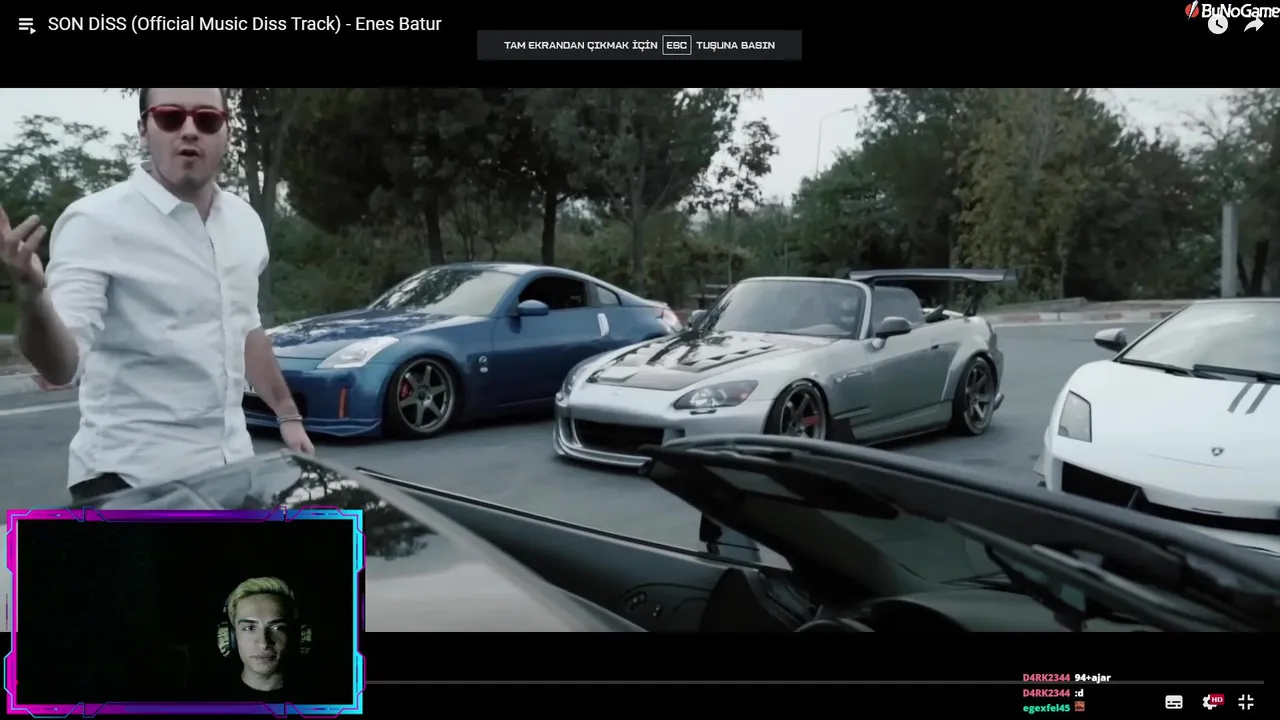Toggle subtitles/captions button
Screen dimensions: 1280x720
click(x=1174, y=702)
